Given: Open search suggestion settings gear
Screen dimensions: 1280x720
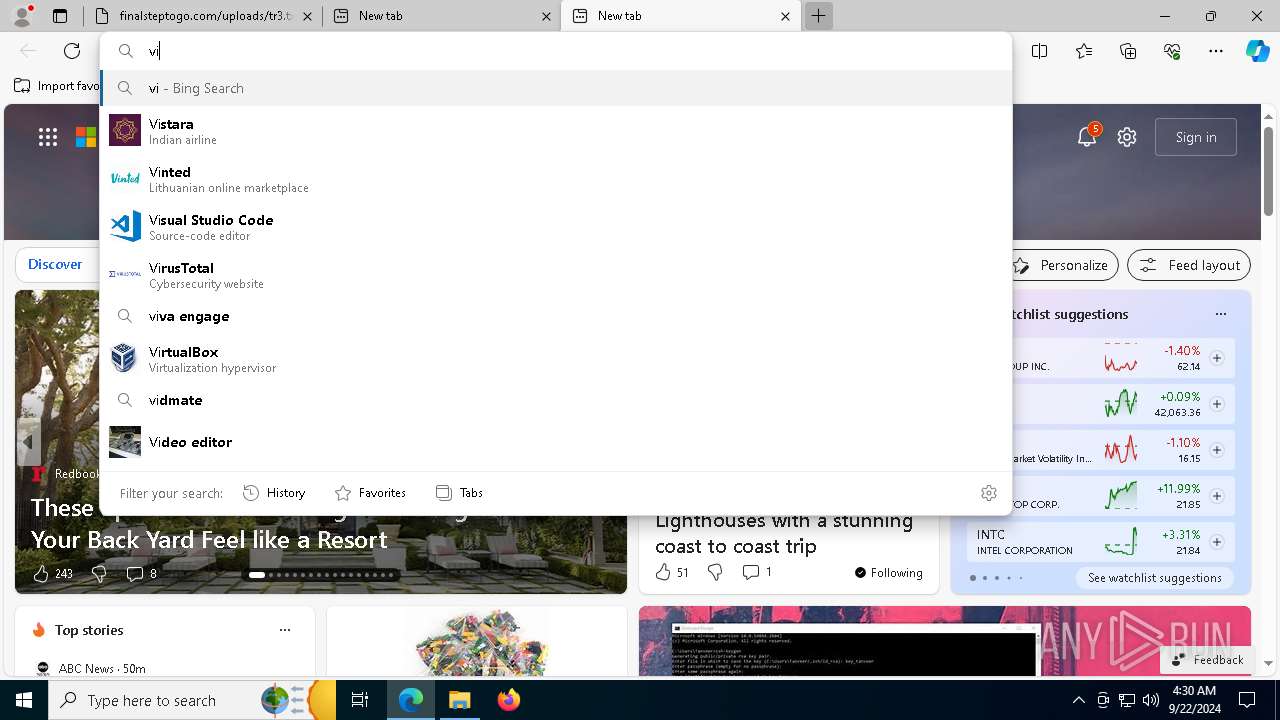Looking at the screenshot, I should [x=989, y=493].
